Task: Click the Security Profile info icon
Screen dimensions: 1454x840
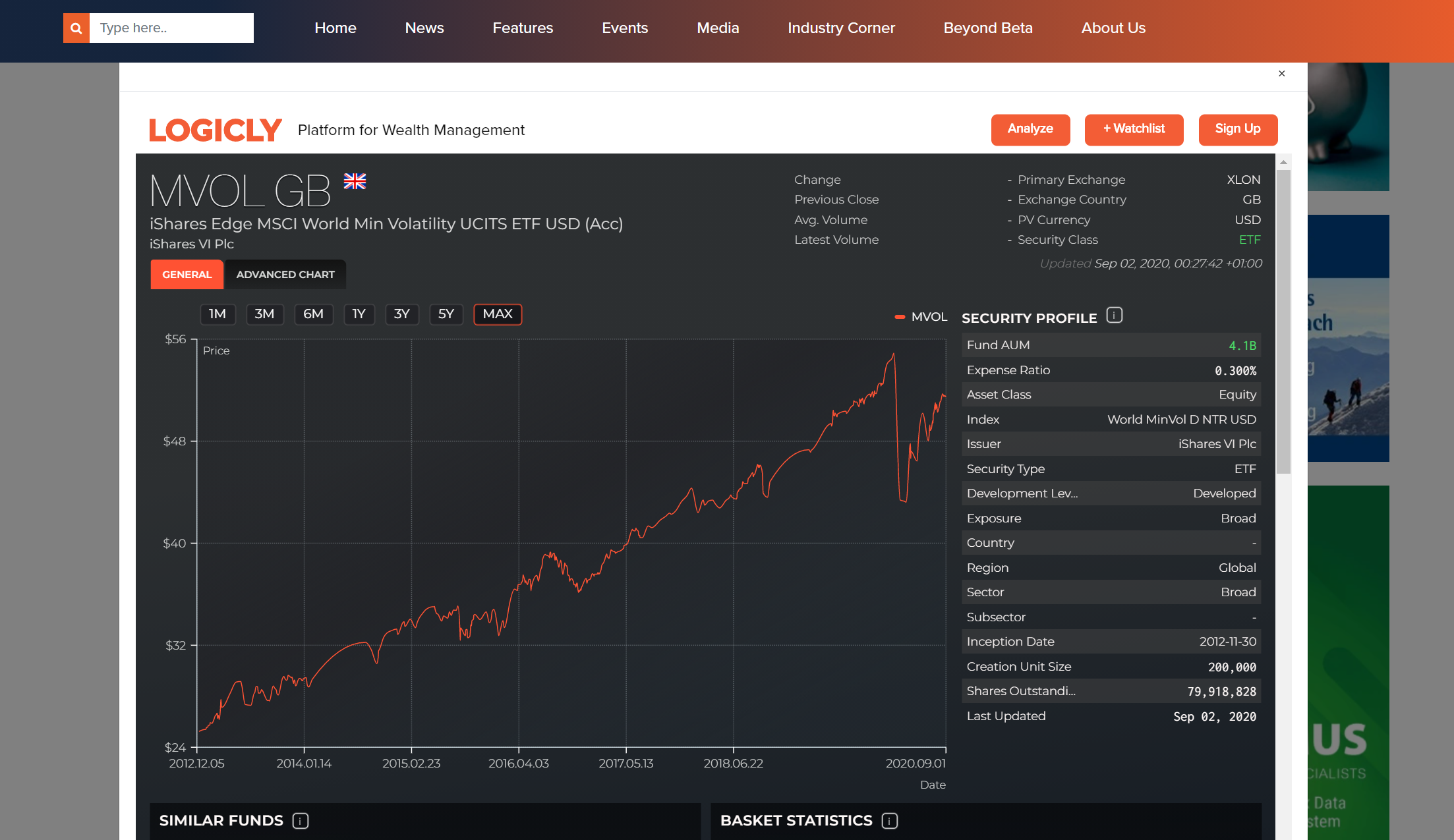Action: tap(1115, 316)
